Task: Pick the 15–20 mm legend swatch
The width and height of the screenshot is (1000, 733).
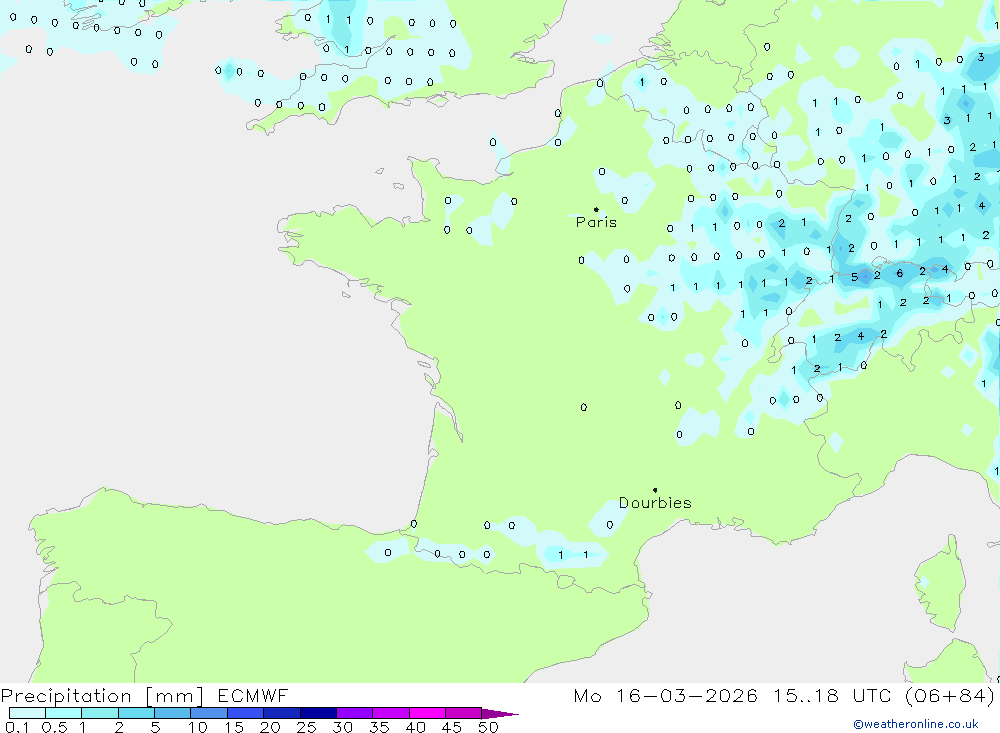Action: [245, 713]
